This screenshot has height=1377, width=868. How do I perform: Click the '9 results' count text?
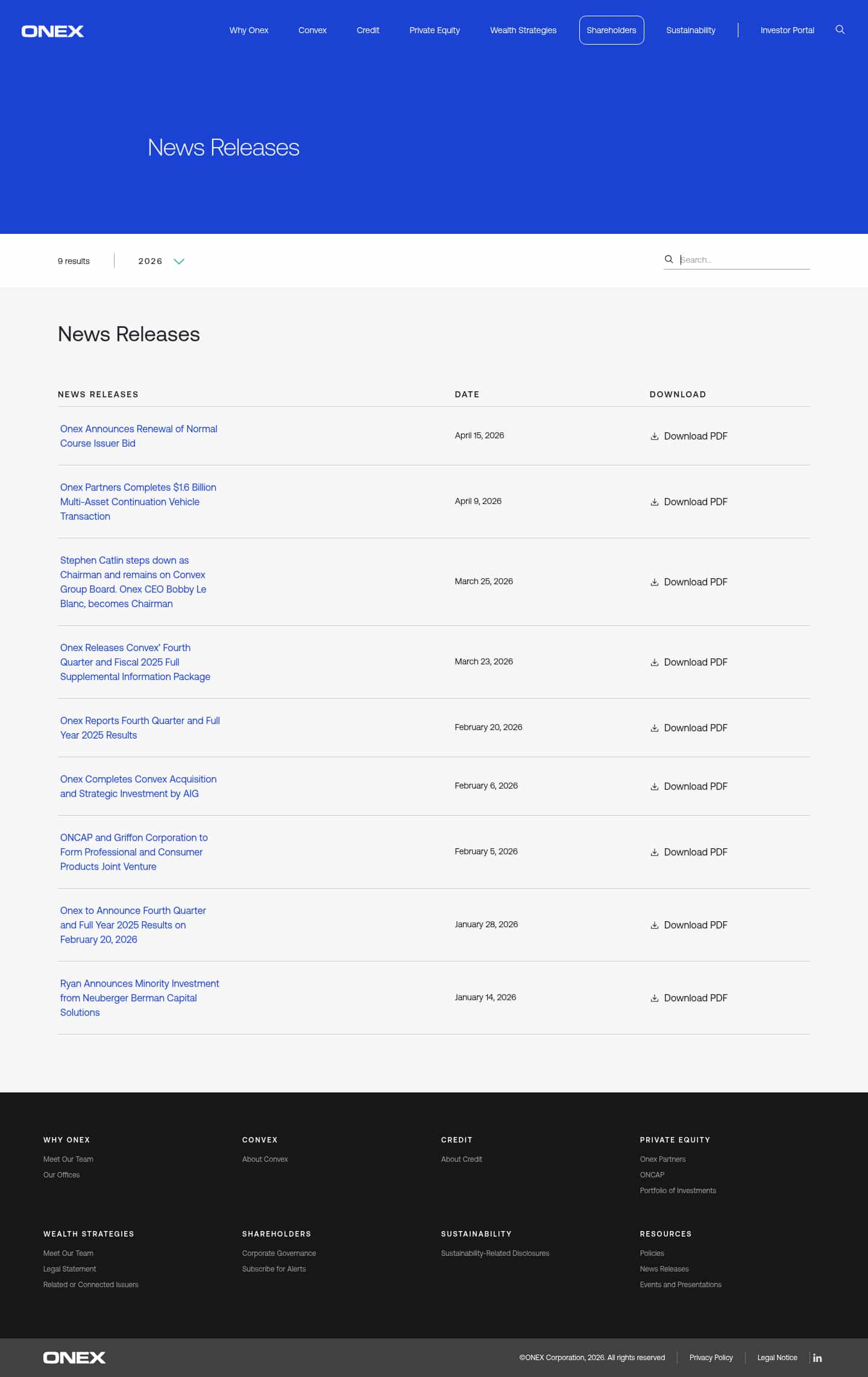click(74, 261)
